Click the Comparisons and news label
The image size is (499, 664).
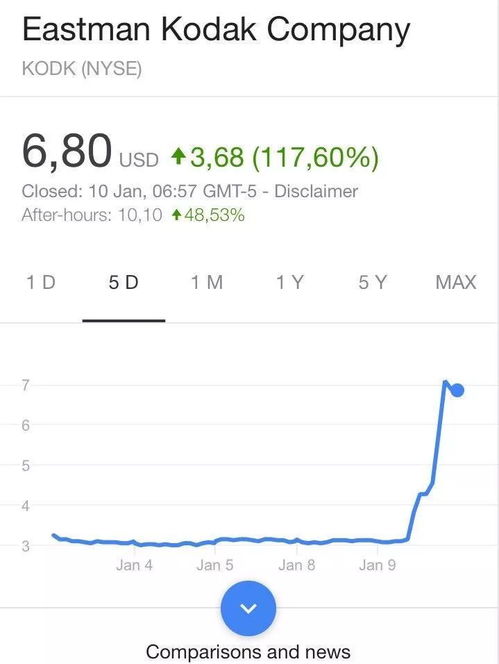point(248,652)
